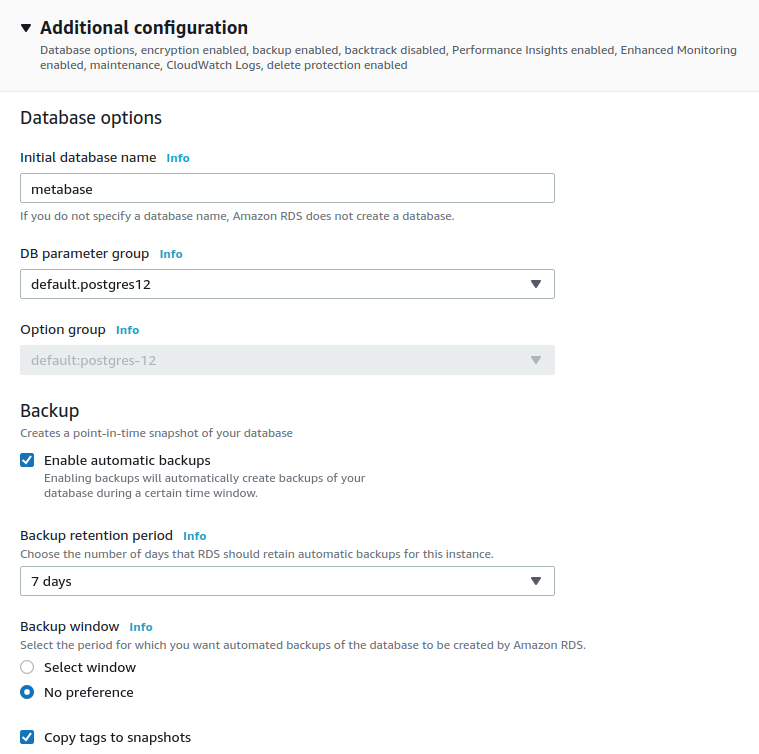
Task: Click the Copy tags to snapshots label
Action: (x=117, y=737)
